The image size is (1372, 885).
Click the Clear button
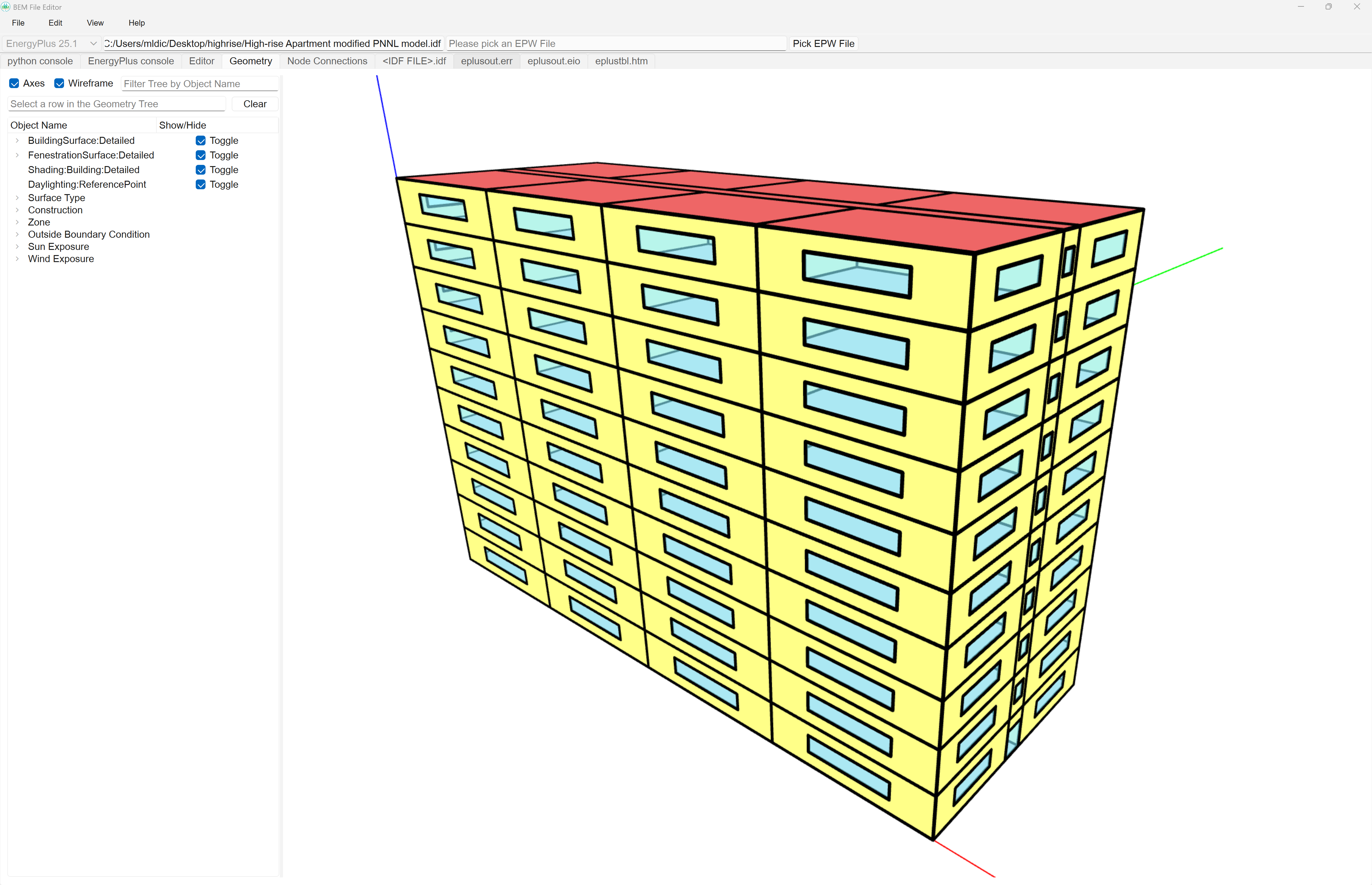255,104
